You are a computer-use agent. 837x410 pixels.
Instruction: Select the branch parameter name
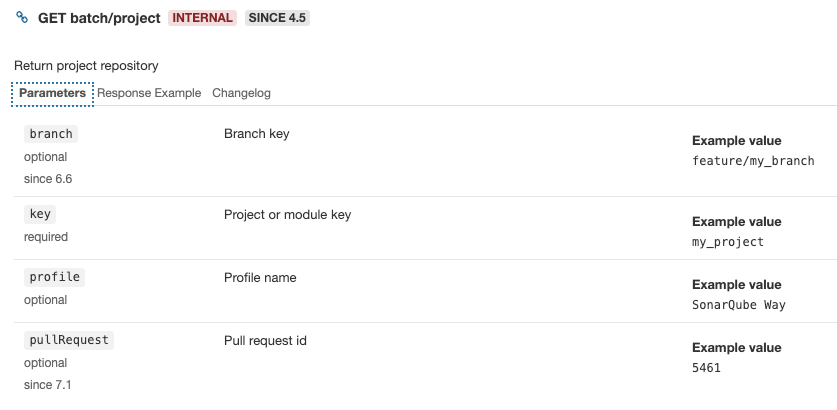(x=51, y=134)
